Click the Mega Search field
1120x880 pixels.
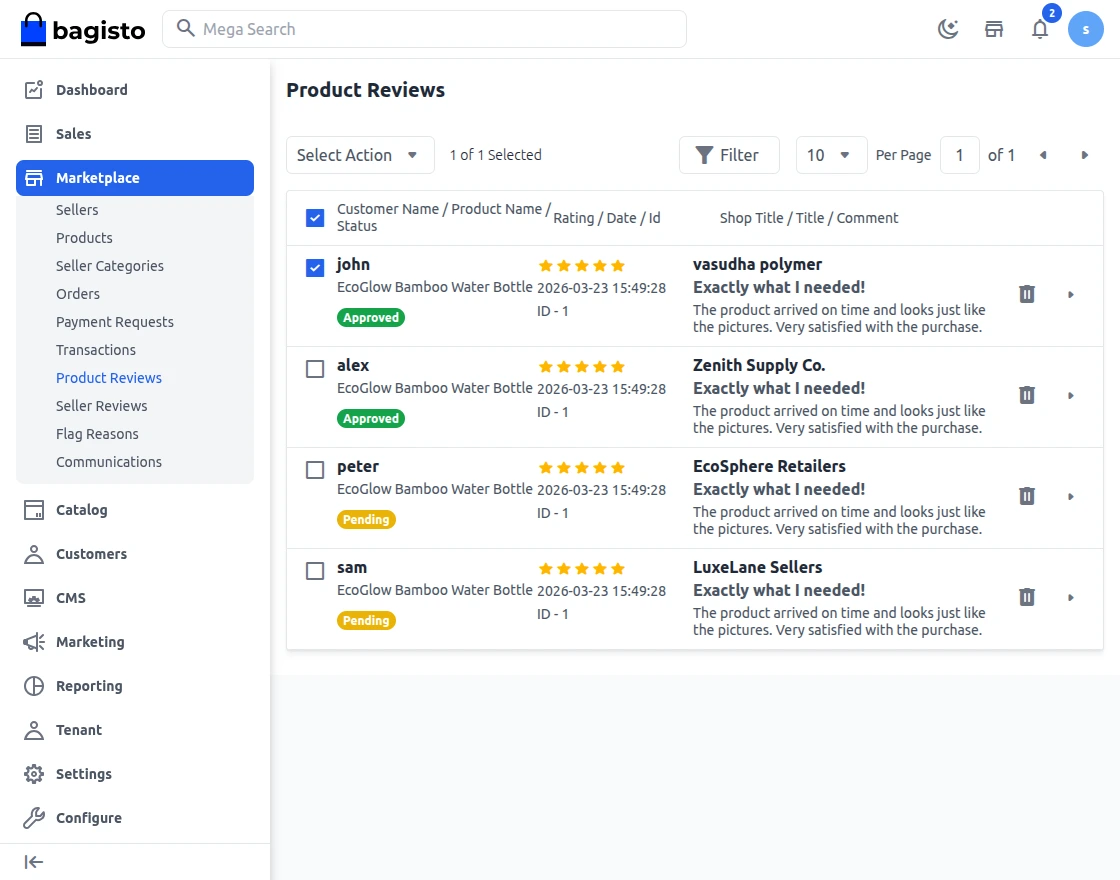point(425,29)
